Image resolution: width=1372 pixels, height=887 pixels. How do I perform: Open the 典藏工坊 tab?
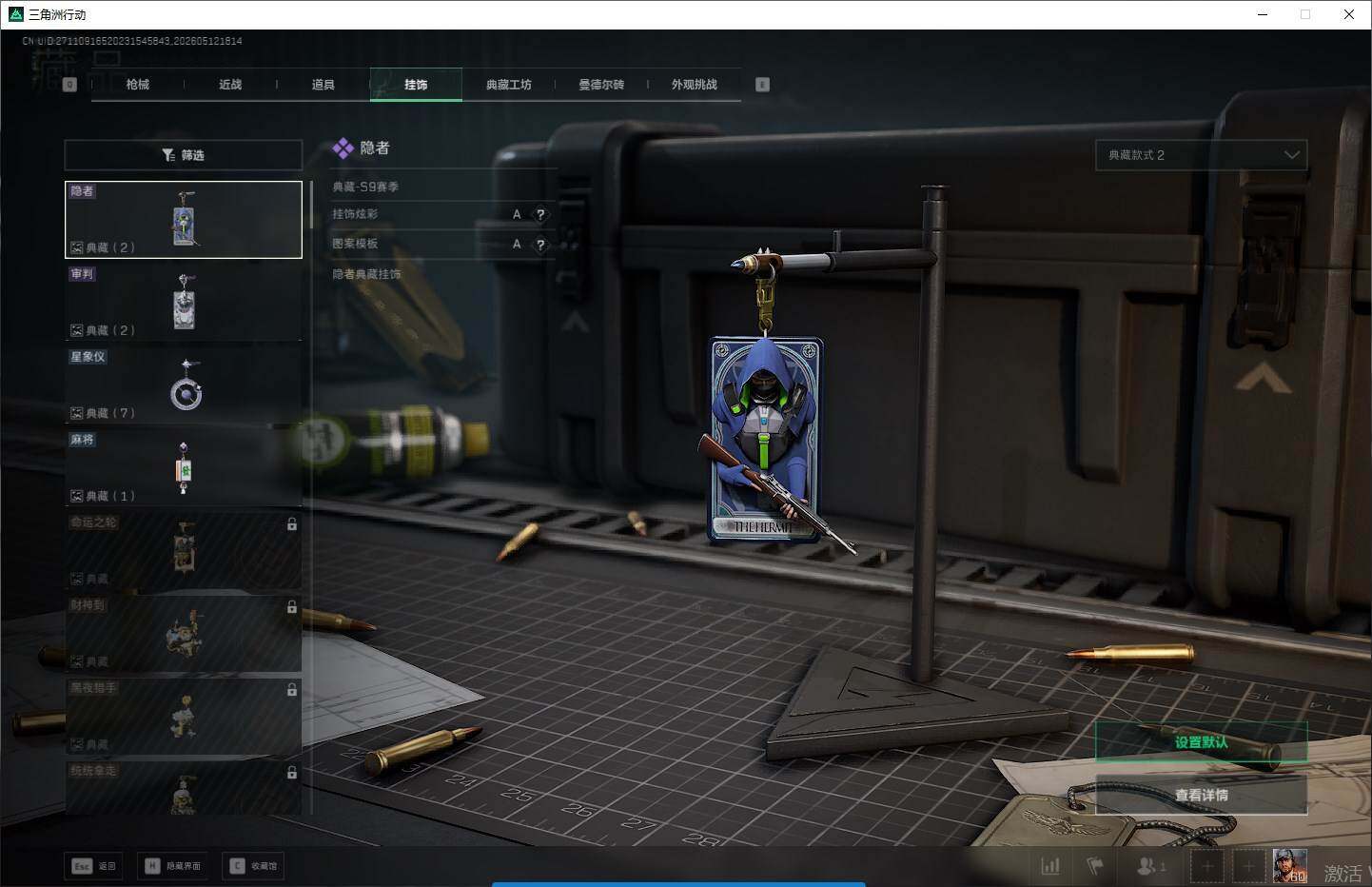tap(509, 85)
